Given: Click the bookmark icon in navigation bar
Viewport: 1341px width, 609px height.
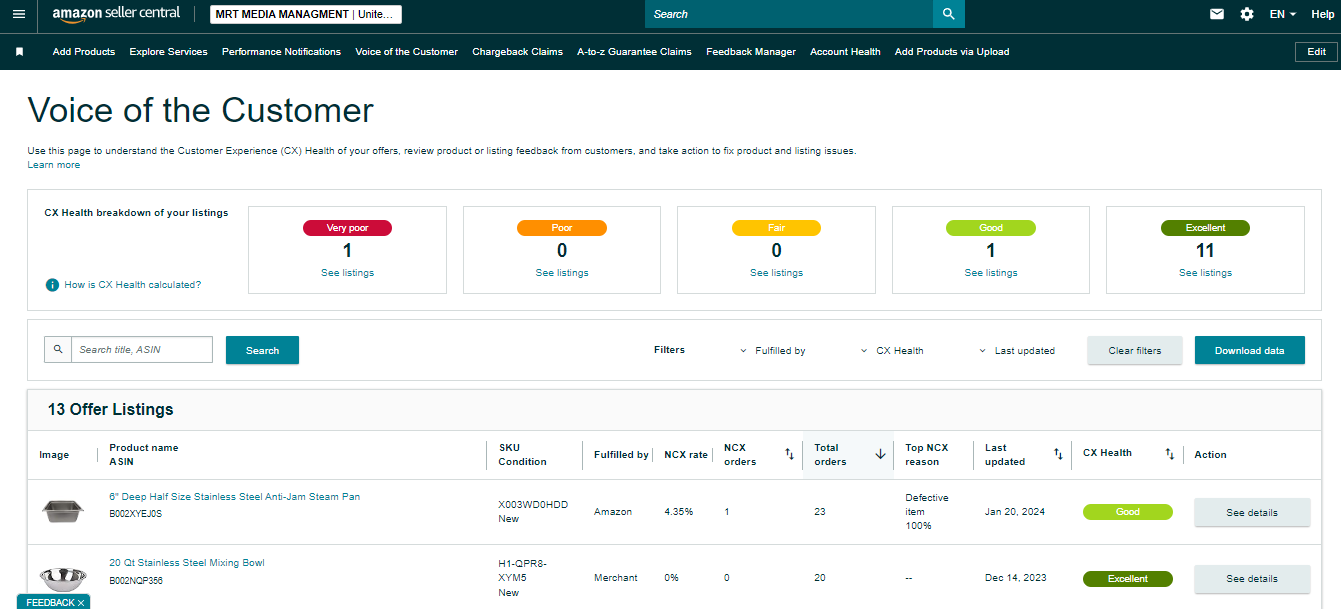Looking at the screenshot, I should click(x=19, y=52).
